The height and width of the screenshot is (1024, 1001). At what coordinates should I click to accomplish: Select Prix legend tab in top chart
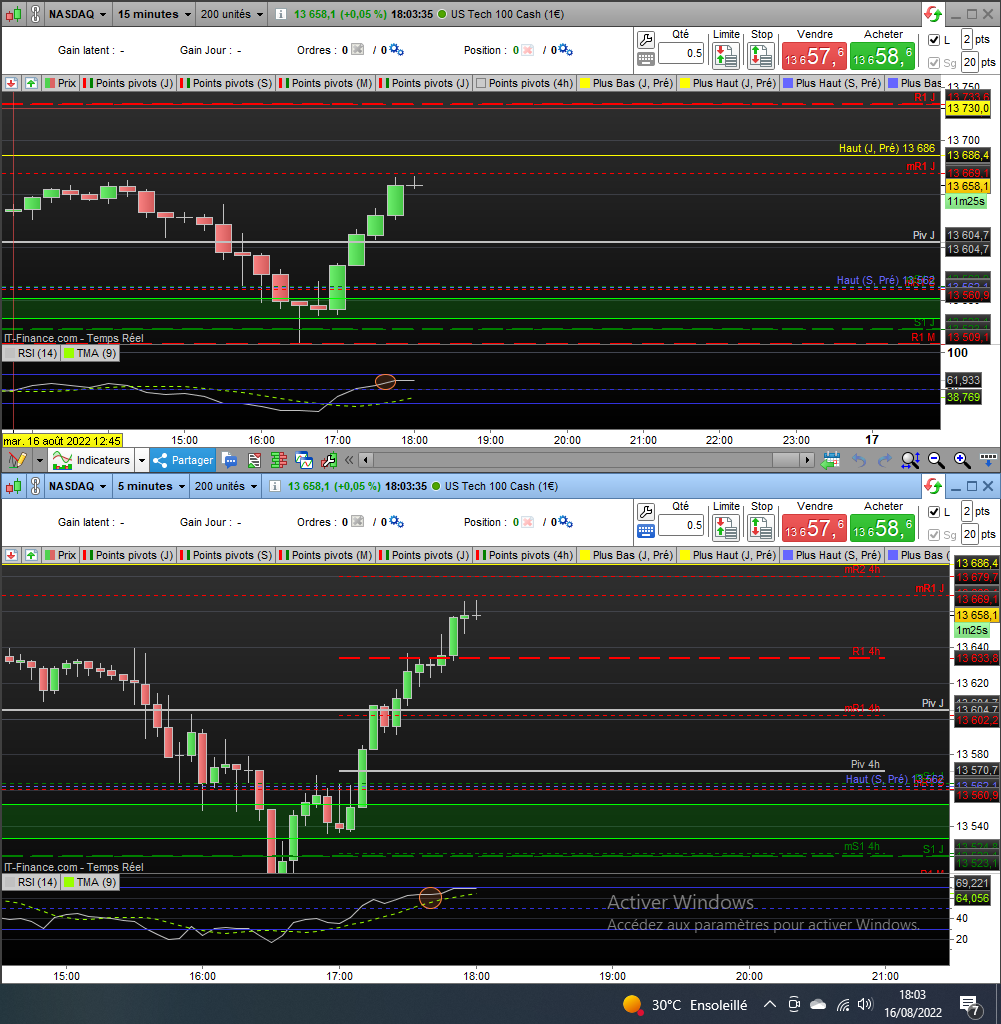click(61, 83)
